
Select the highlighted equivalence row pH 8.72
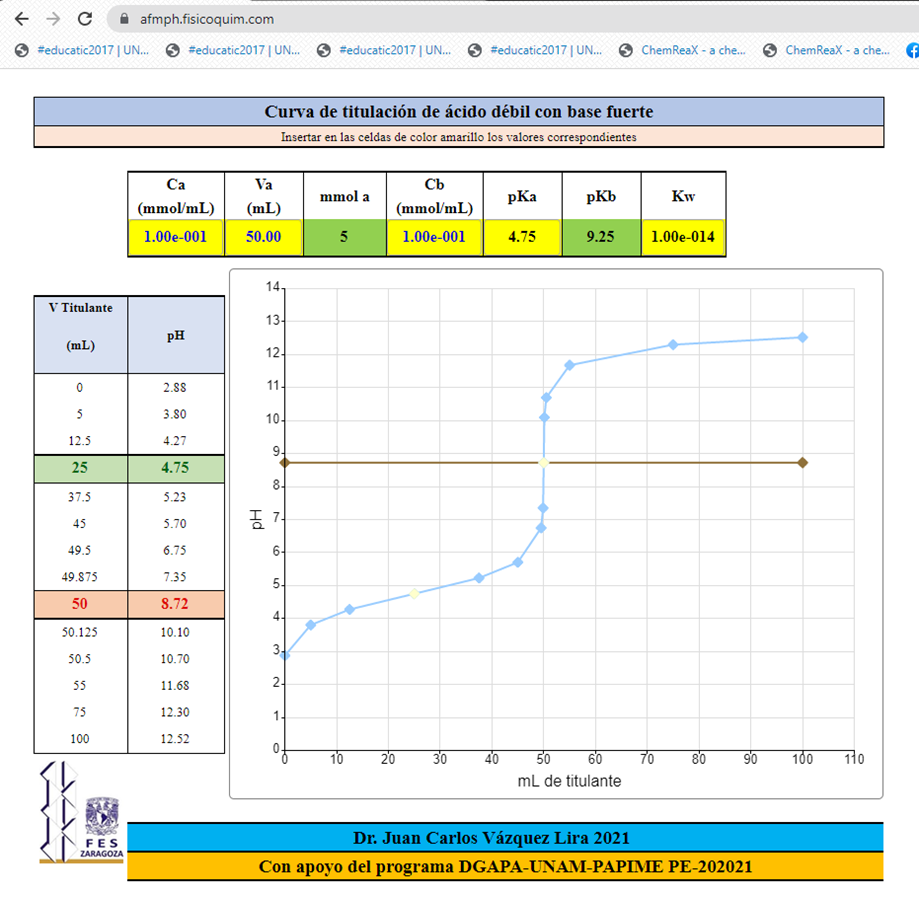pyautogui.click(x=175, y=604)
